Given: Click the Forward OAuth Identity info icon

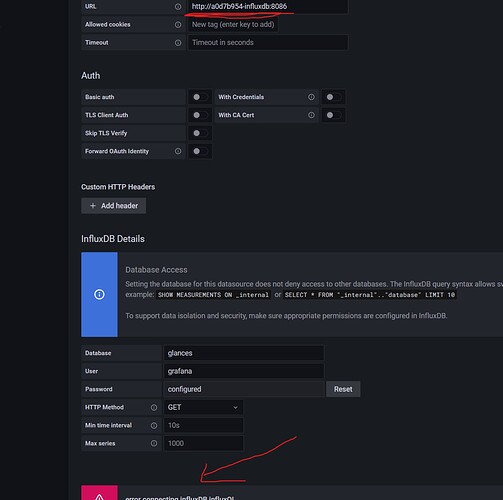Looking at the screenshot, I should click(x=178, y=151).
